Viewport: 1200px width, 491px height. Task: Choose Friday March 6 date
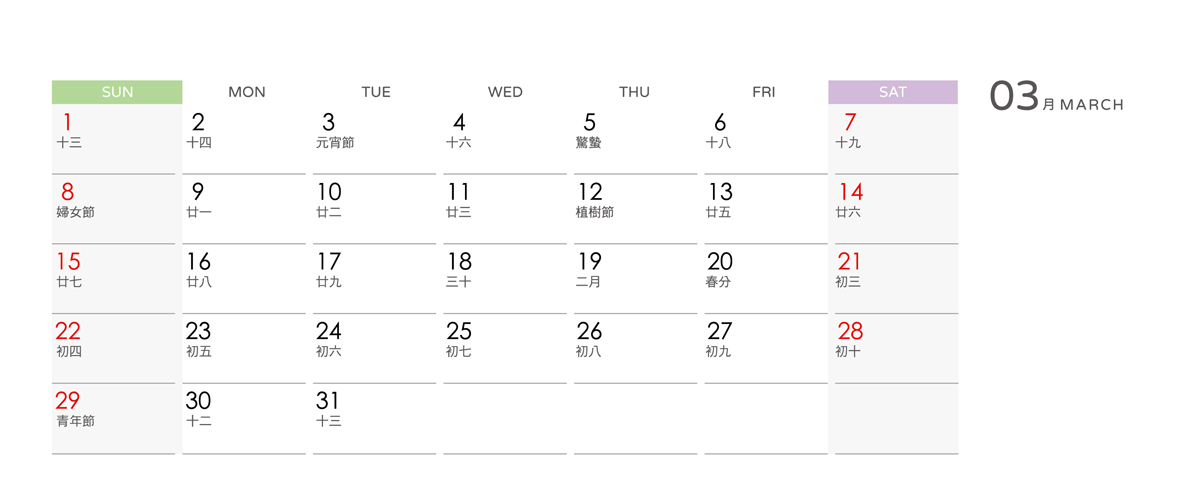pyautogui.click(x=765, y=139)
